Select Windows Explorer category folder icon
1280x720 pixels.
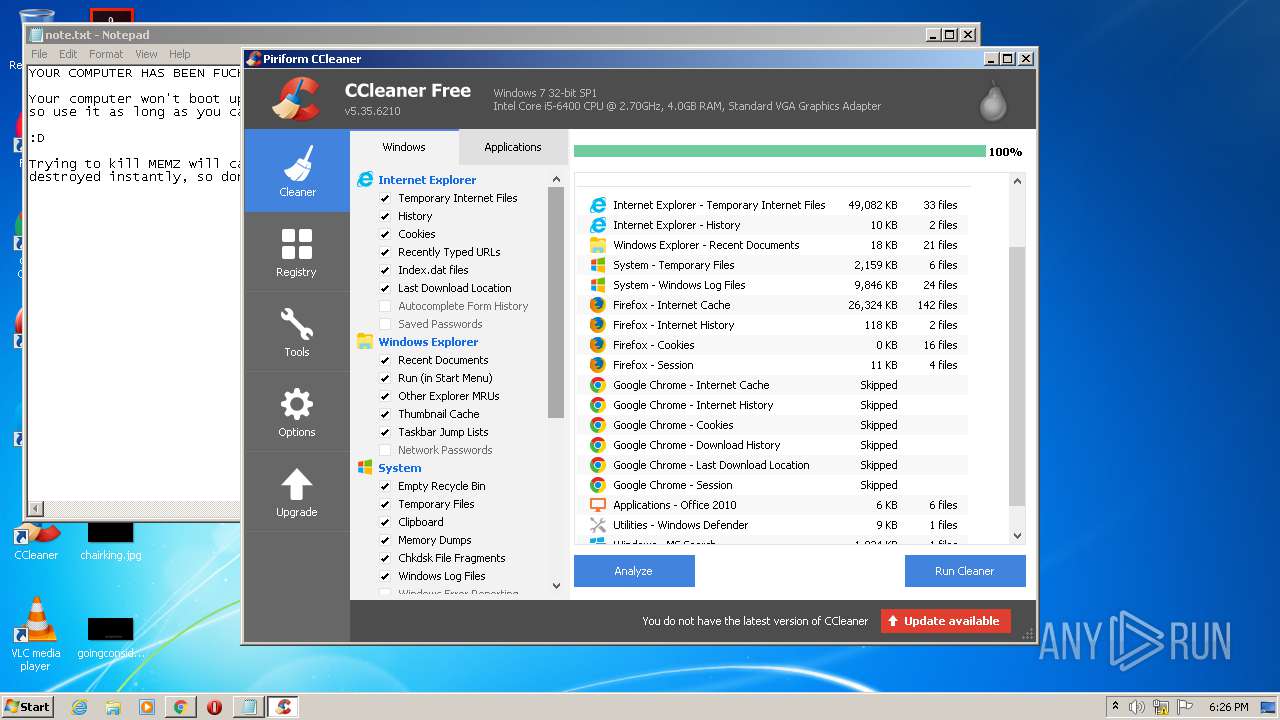point(365,342)
